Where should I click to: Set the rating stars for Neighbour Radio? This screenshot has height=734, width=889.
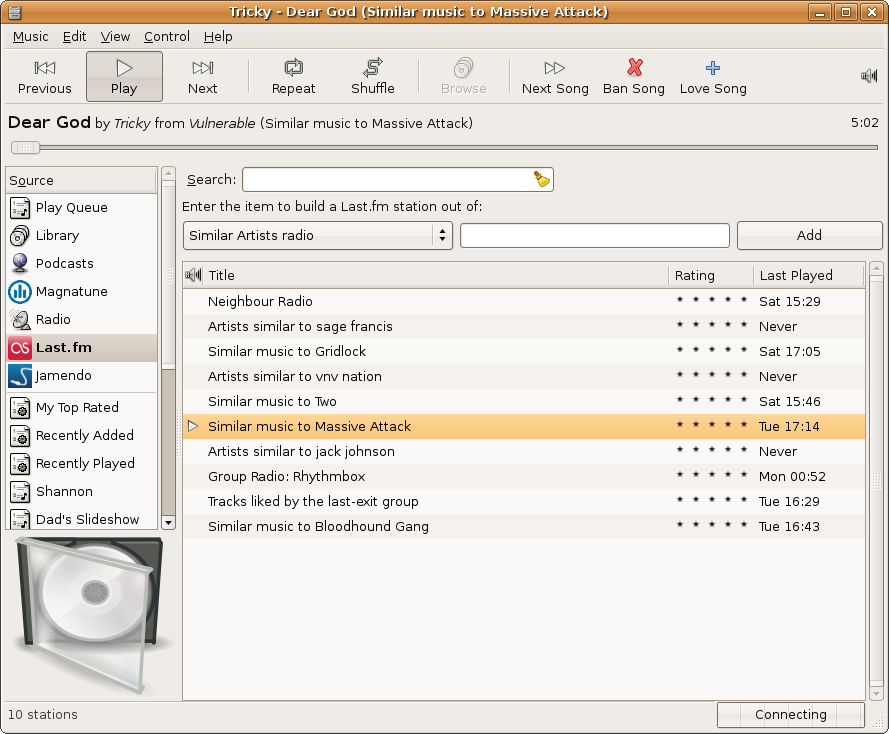712,300
